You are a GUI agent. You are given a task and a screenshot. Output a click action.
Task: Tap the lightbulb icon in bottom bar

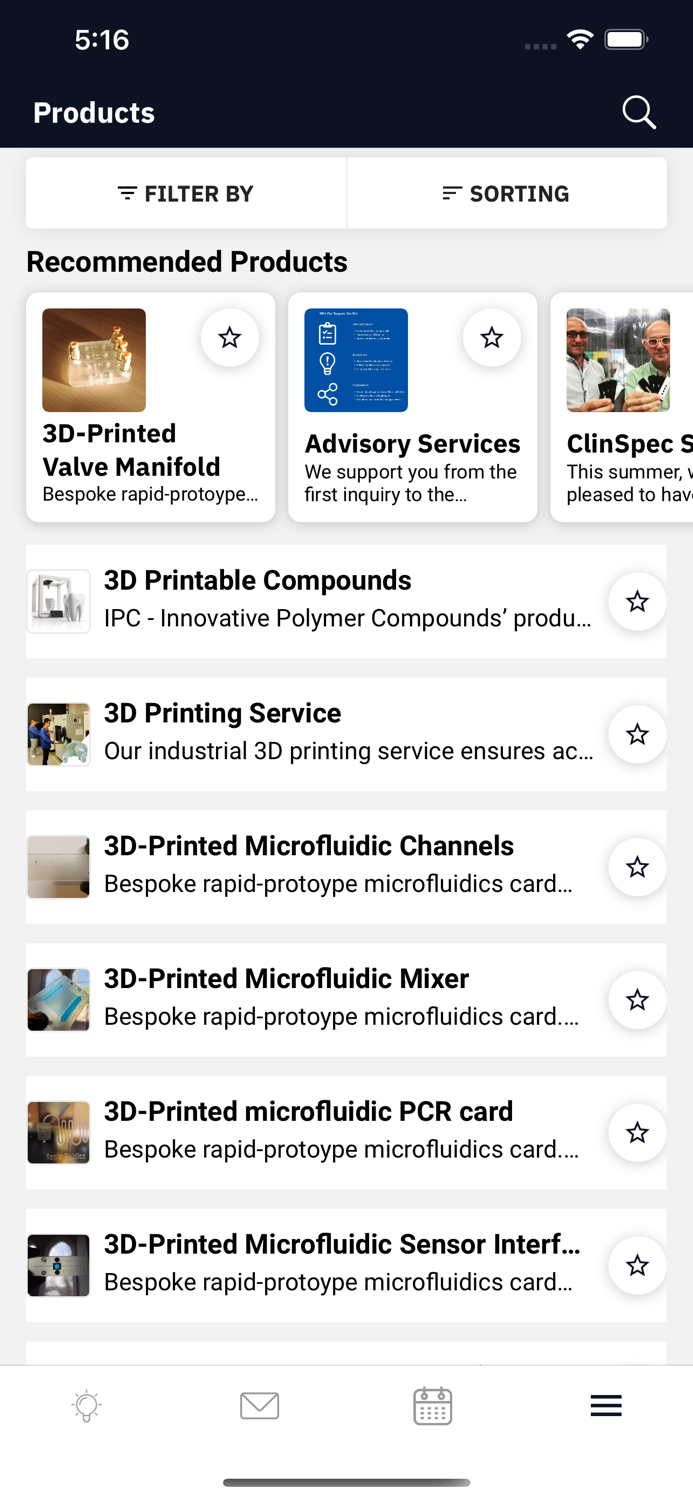pyautogui.click(x=87, y=1405)
